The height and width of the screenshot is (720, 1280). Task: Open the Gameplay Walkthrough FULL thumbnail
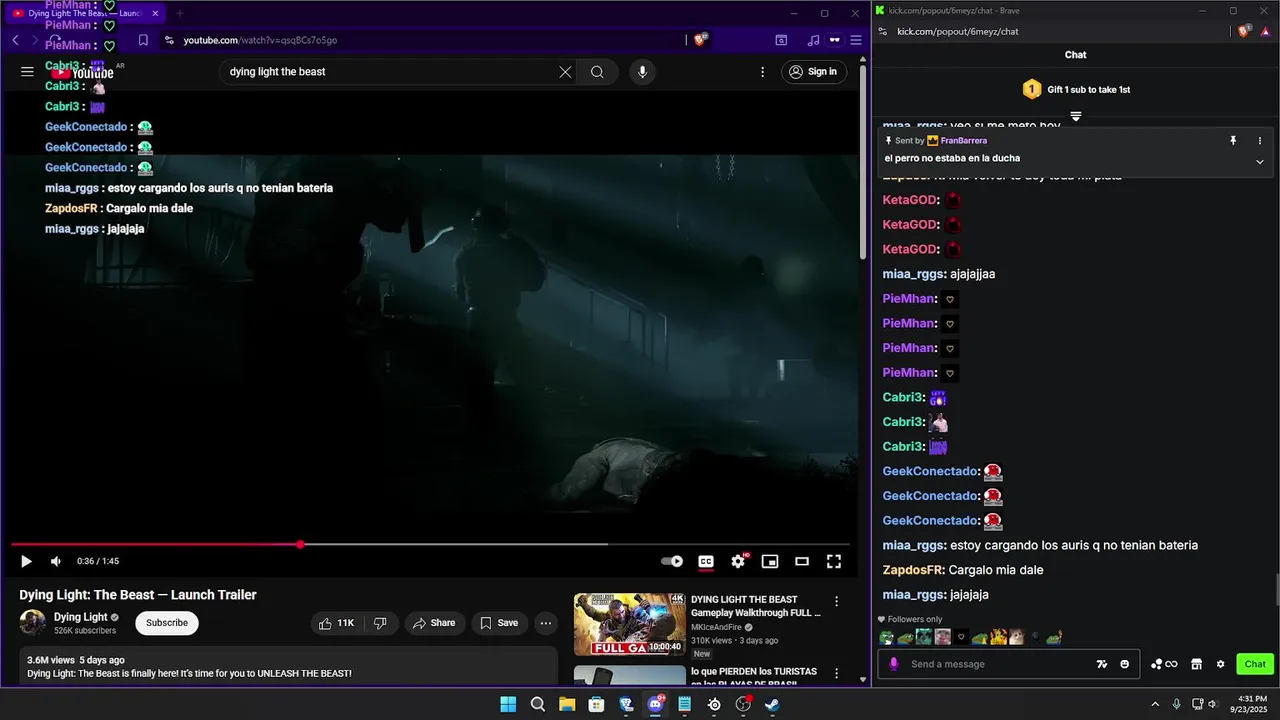(x=629, y=624)
